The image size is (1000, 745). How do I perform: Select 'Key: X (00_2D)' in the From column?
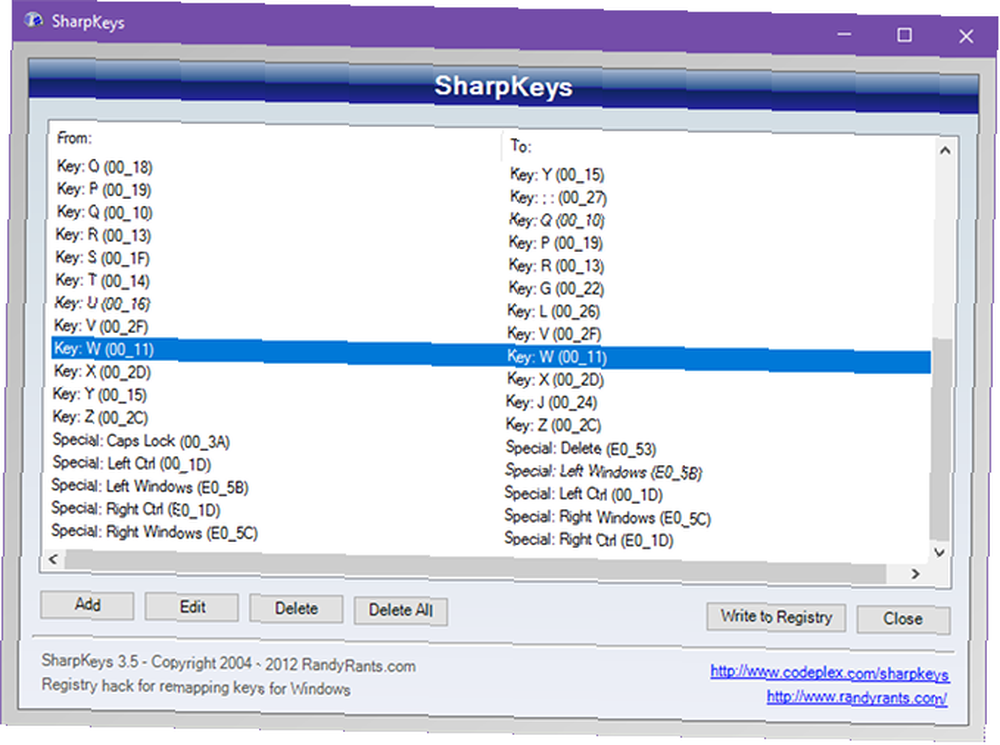point(101,372)
